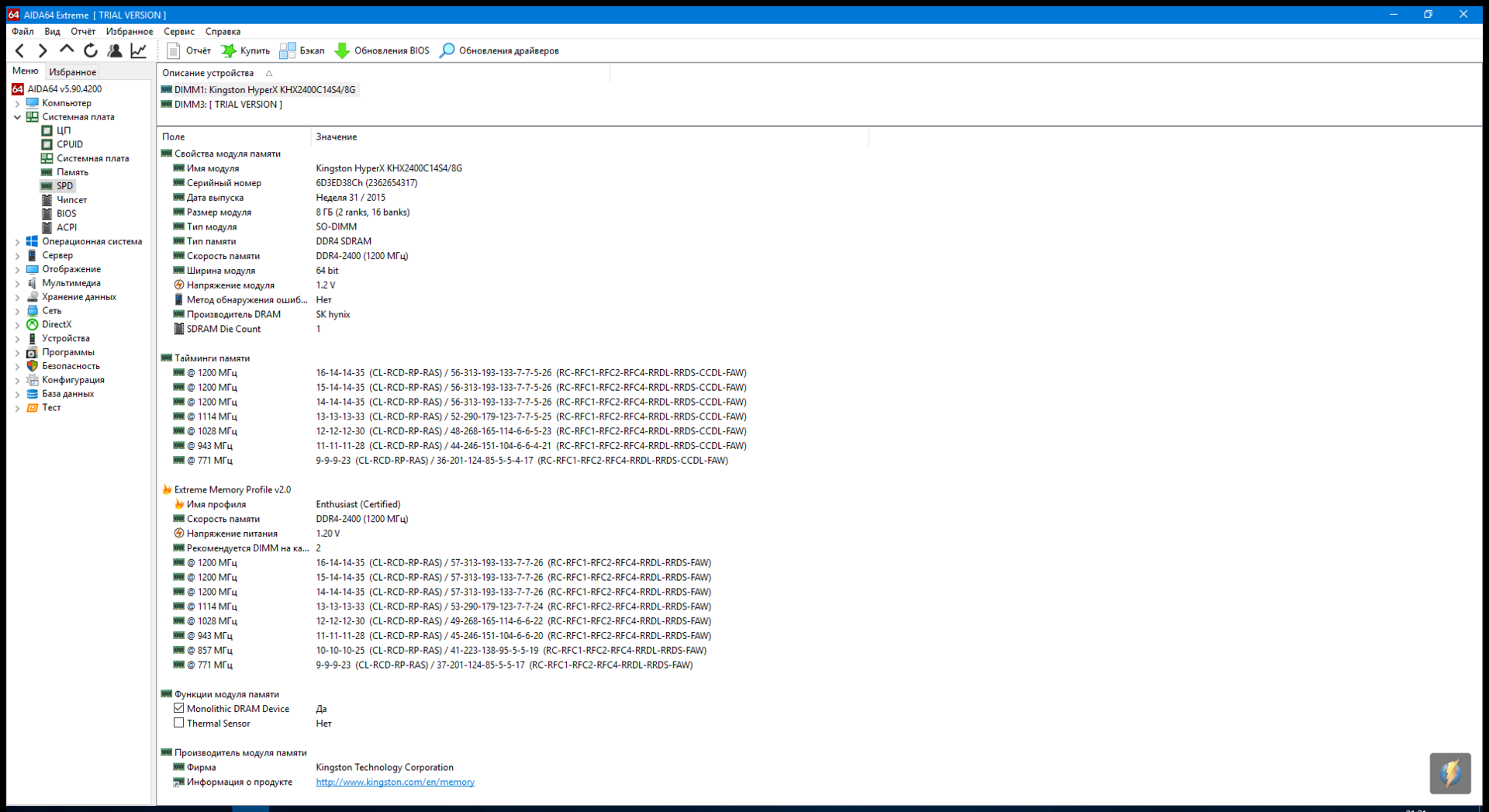Open the graph chart toolbar icon

(138, 51)
